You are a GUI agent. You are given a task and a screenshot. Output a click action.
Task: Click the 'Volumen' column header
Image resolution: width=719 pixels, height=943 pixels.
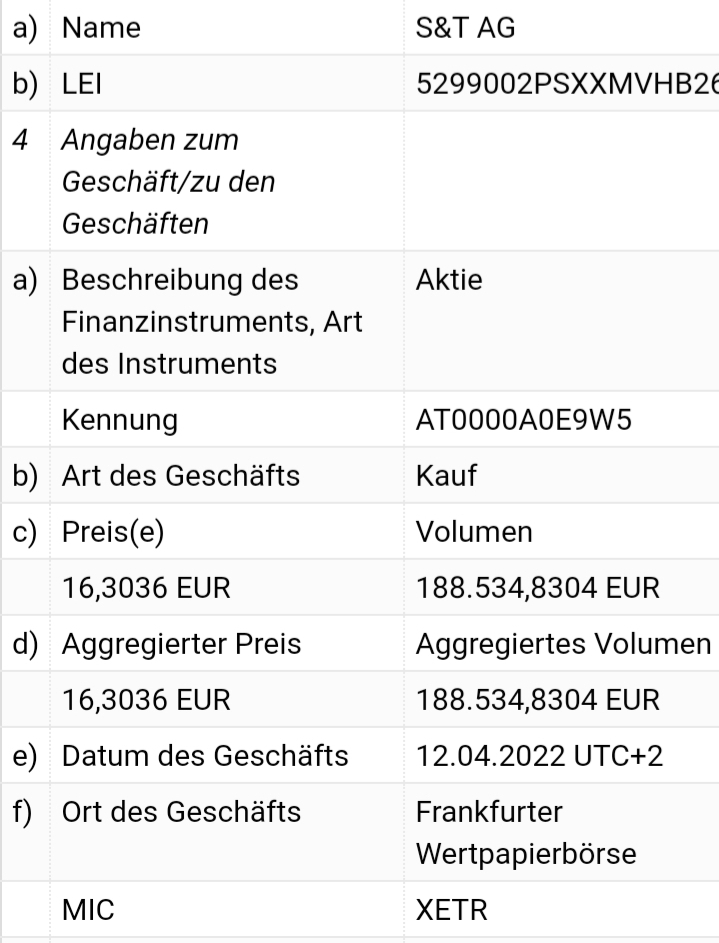click(473, 532)
